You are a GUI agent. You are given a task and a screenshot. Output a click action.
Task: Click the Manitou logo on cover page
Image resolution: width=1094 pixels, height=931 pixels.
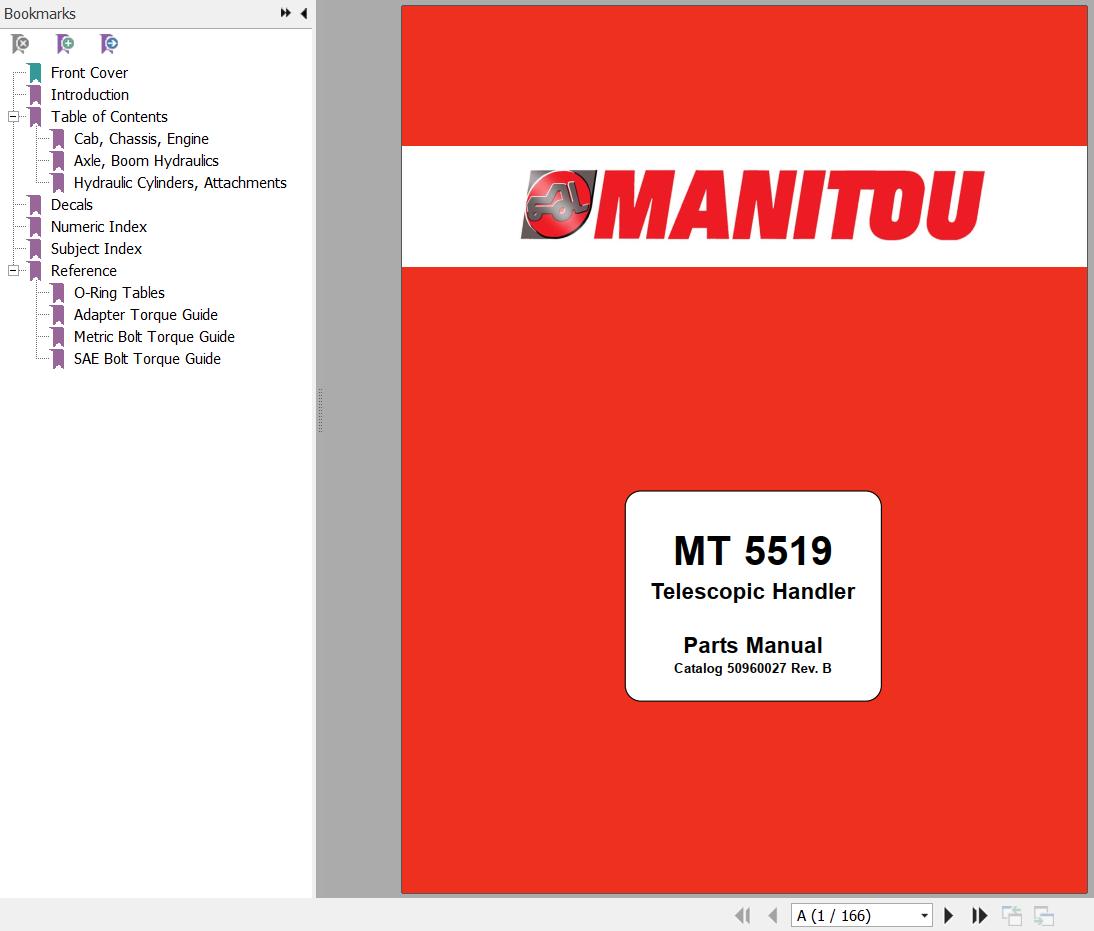(752, 204)
